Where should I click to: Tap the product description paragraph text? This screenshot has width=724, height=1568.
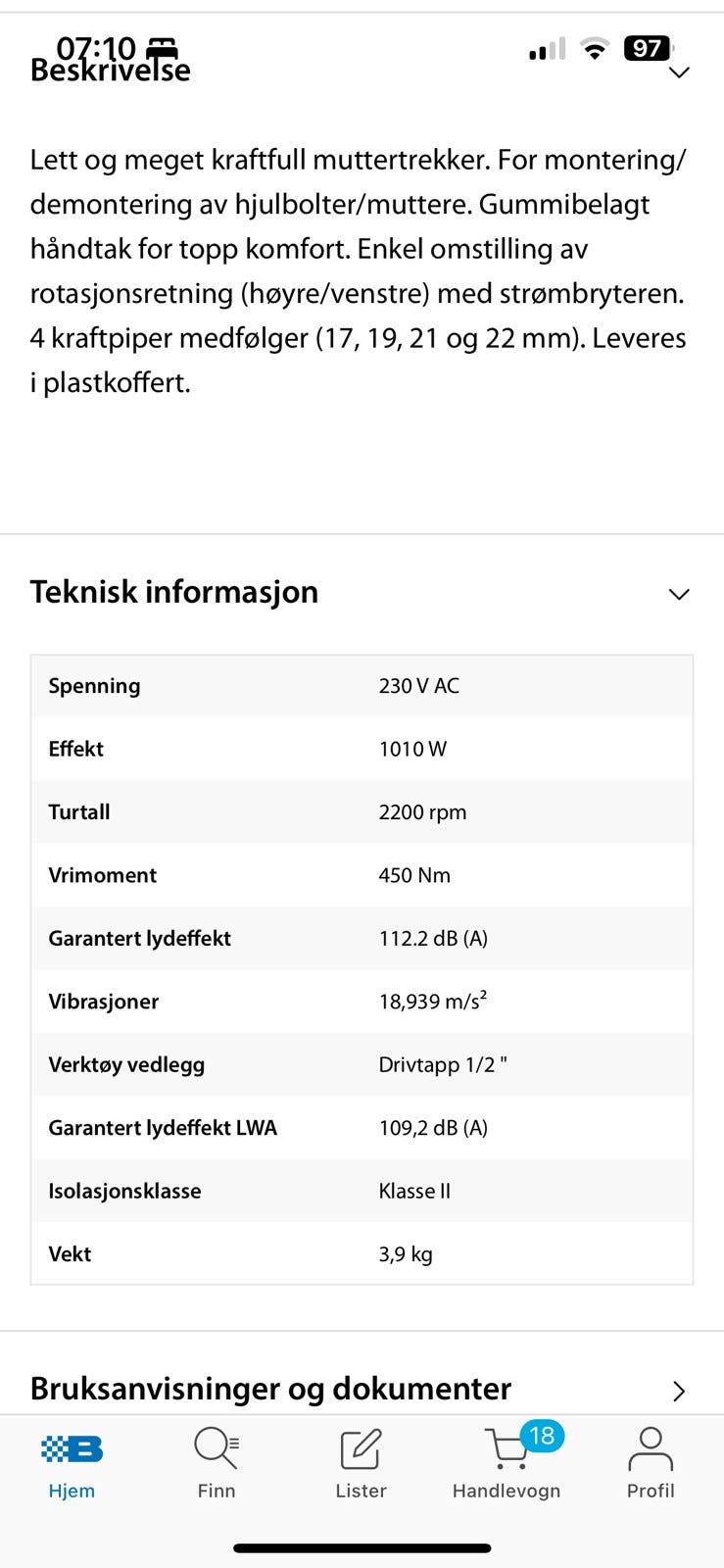359,270
